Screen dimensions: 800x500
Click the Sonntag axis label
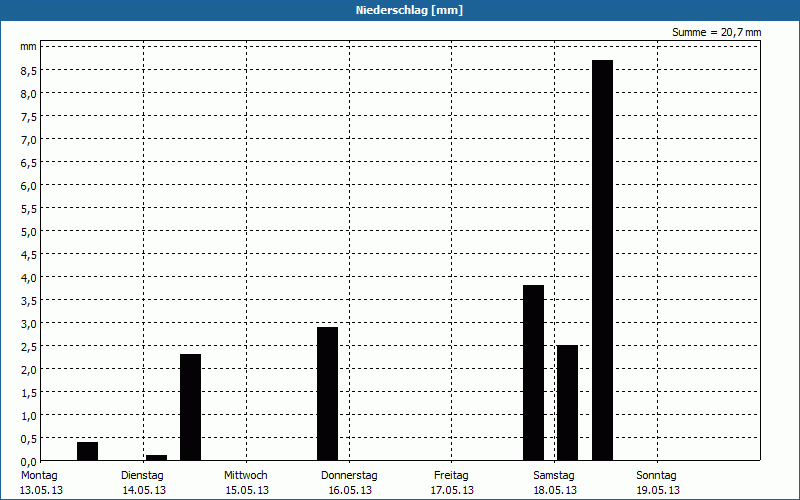click(657, 476)
